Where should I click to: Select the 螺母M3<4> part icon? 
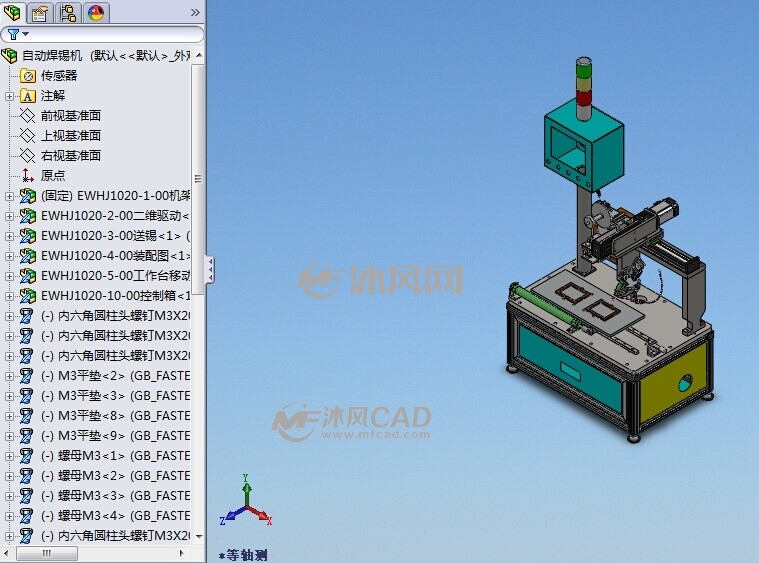[27, 516]
